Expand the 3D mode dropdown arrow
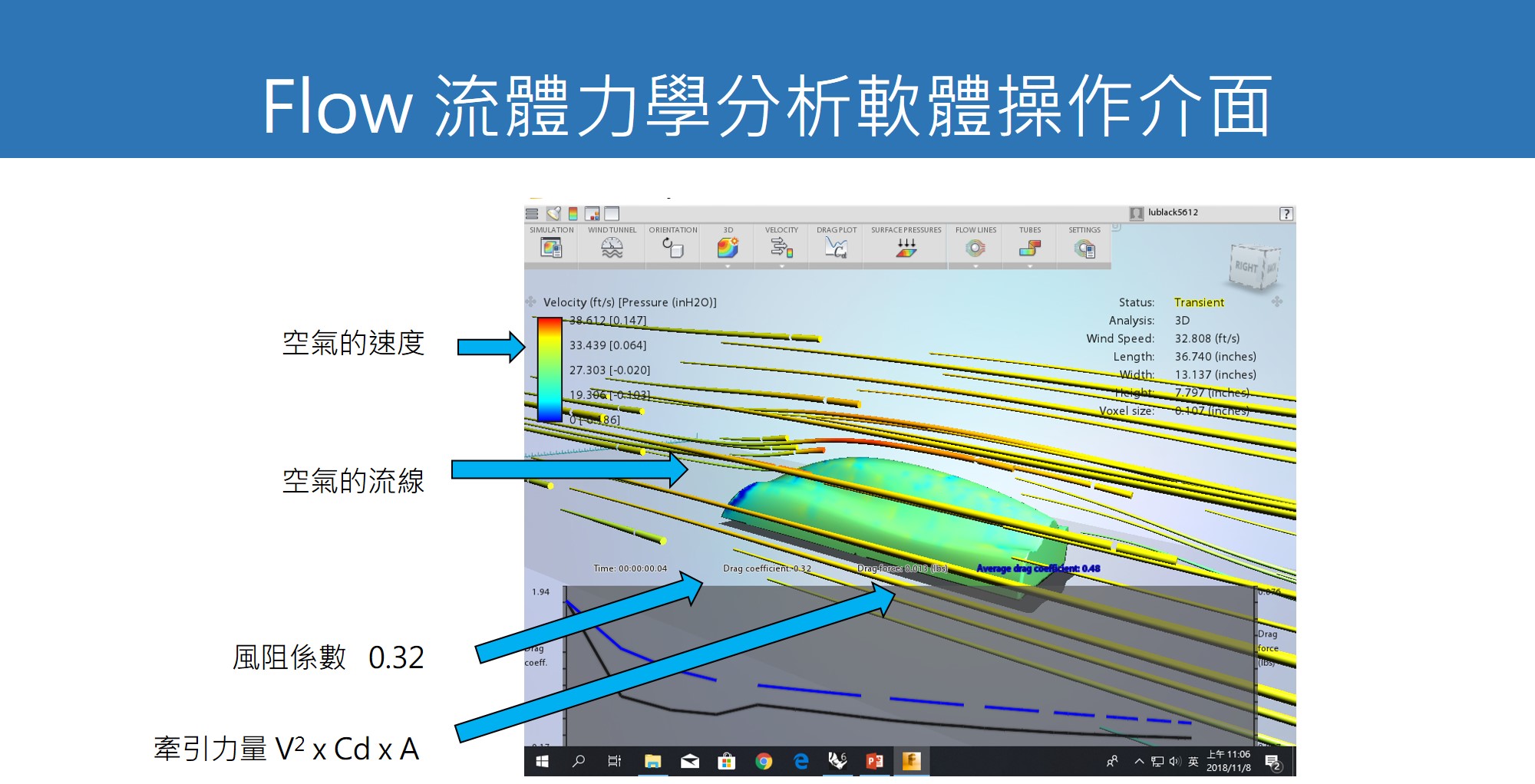Viewport: 1535px width, 784px height. (x=728, y=266)
